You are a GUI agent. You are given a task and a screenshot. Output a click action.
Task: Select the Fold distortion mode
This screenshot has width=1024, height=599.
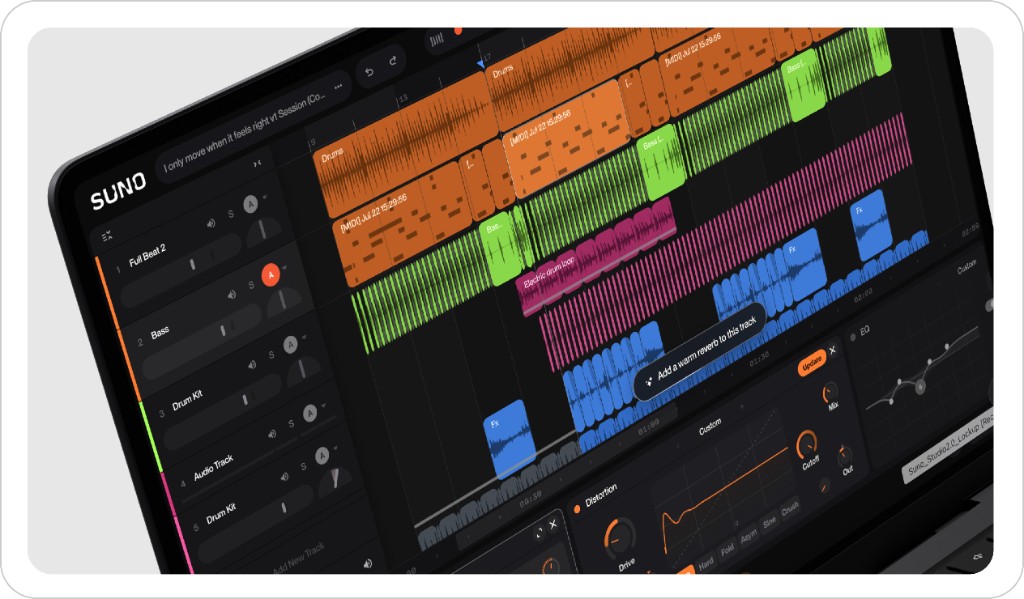[728, 549]
